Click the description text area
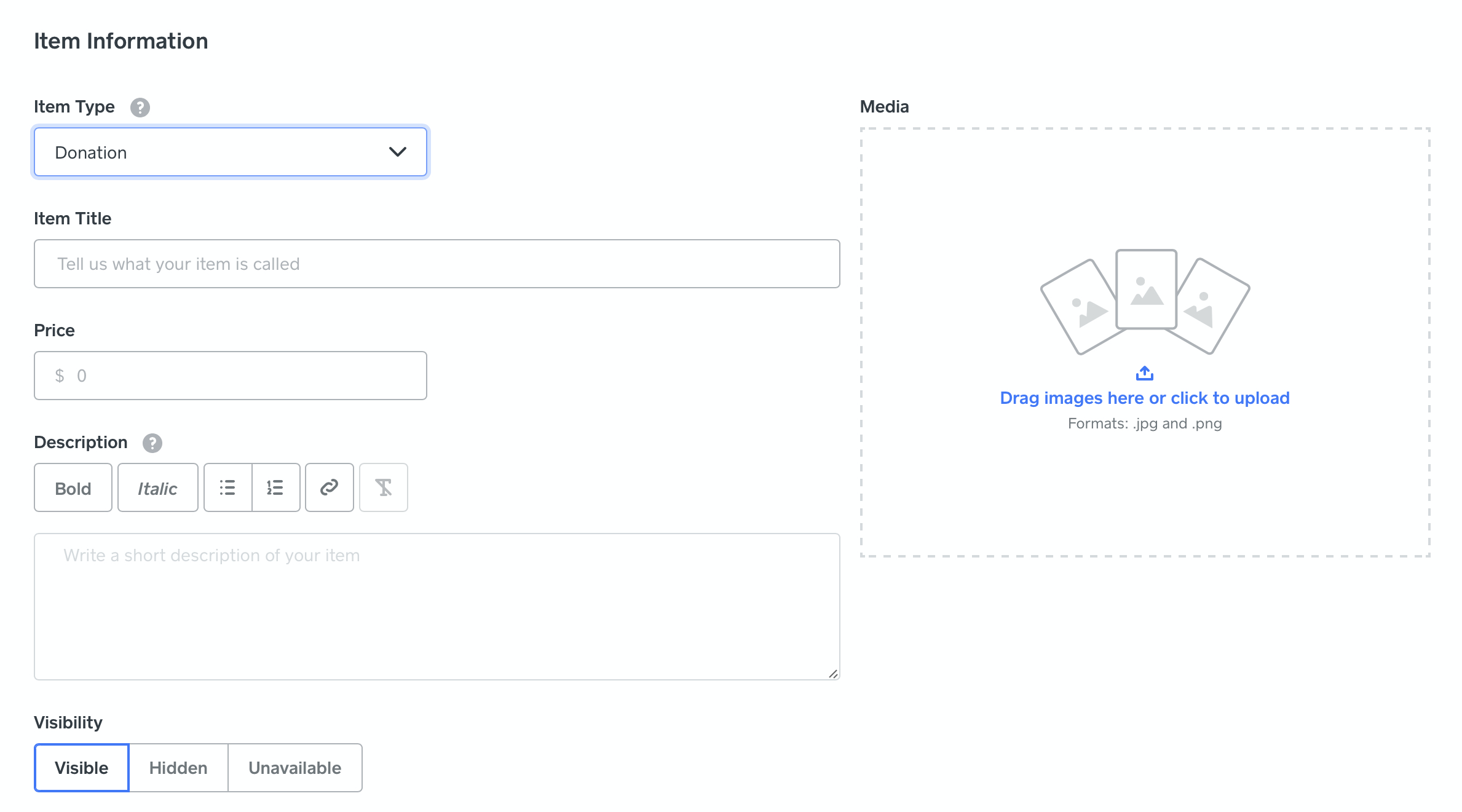The height and width of the screenshot is (812, 1462). [x=437, y=607]
